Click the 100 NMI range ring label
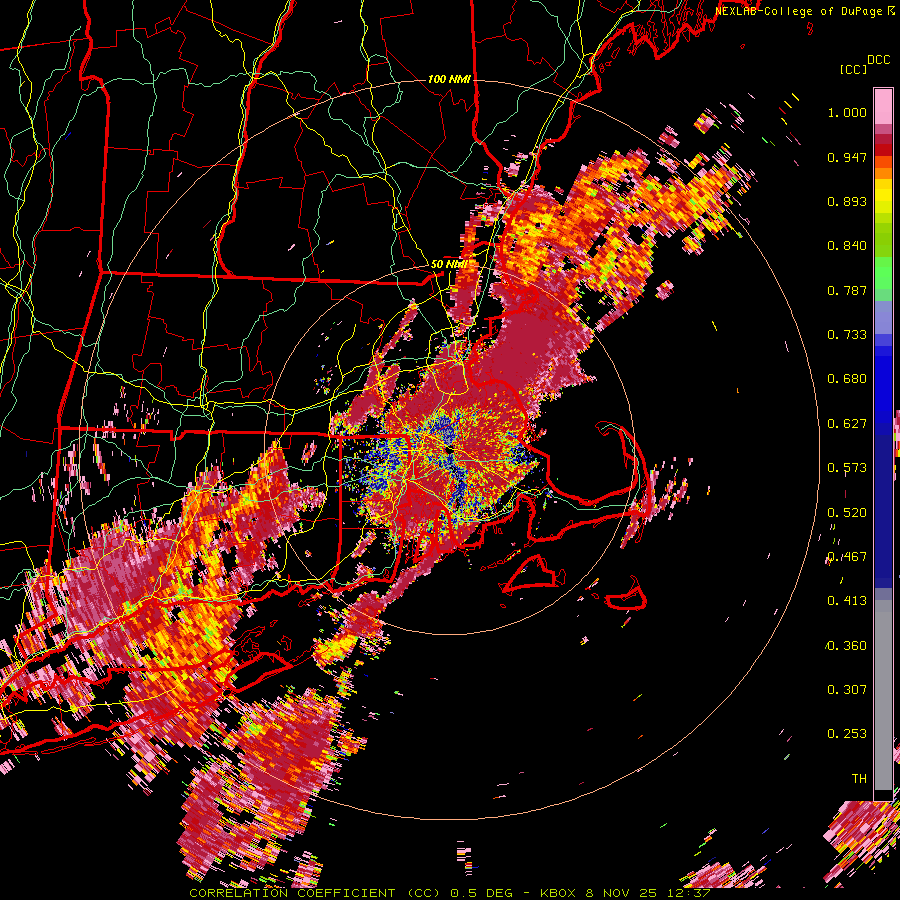This screenshot has width=900, height=900. pyautogui.click(x=449, y=79)
